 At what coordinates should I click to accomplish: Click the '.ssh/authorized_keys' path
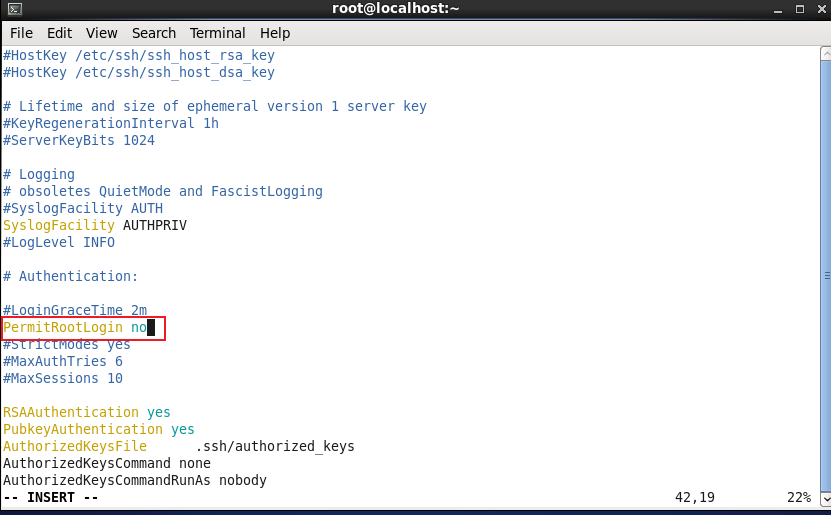click(x=275, y=446)
